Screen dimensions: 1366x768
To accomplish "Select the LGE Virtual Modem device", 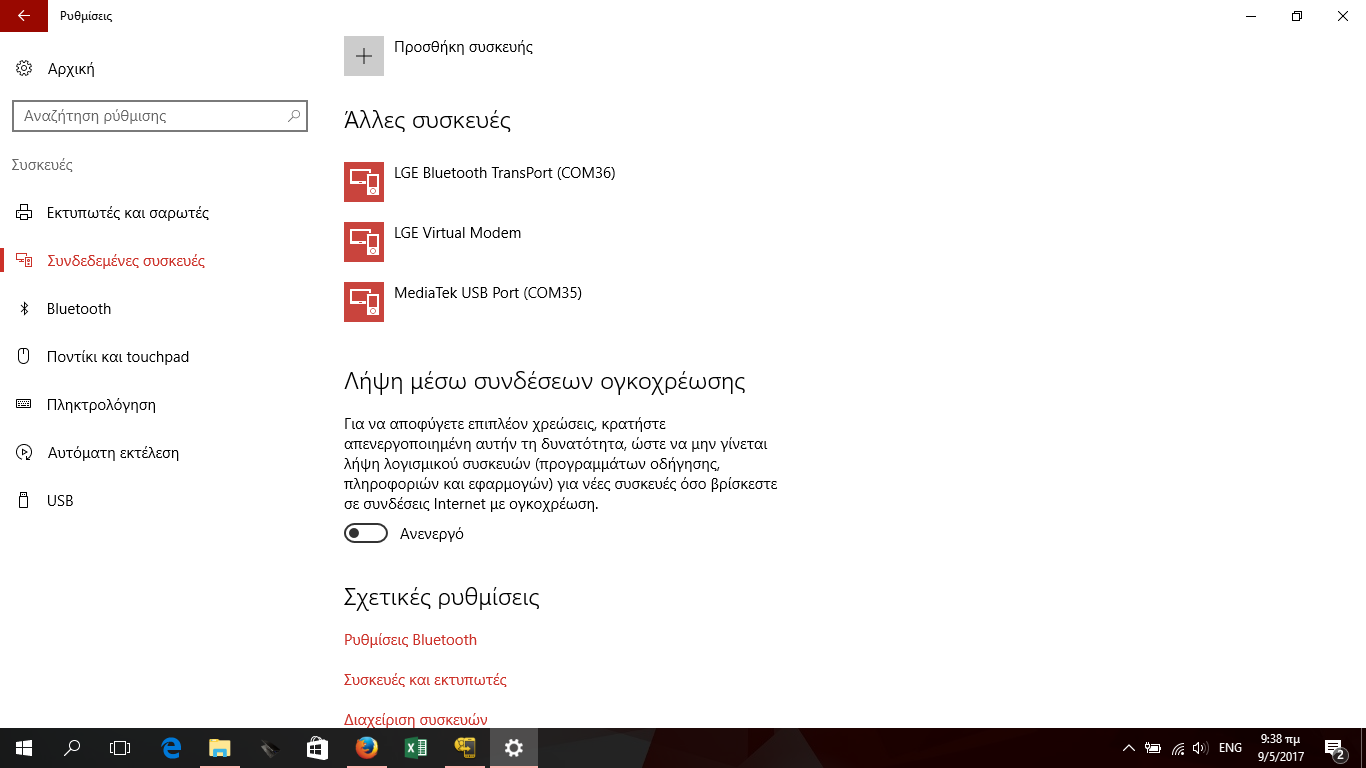I will (433, 242).
